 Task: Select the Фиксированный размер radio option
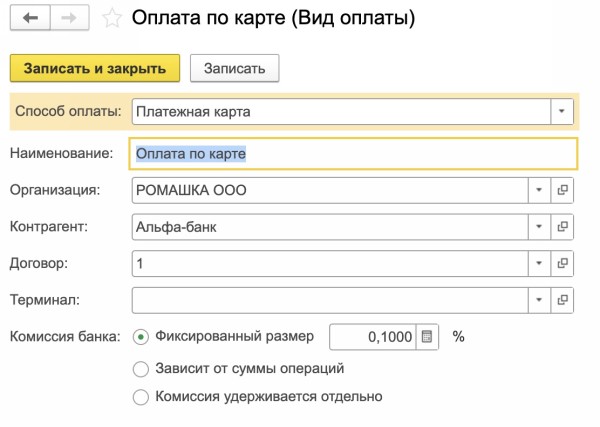point(140,337)
